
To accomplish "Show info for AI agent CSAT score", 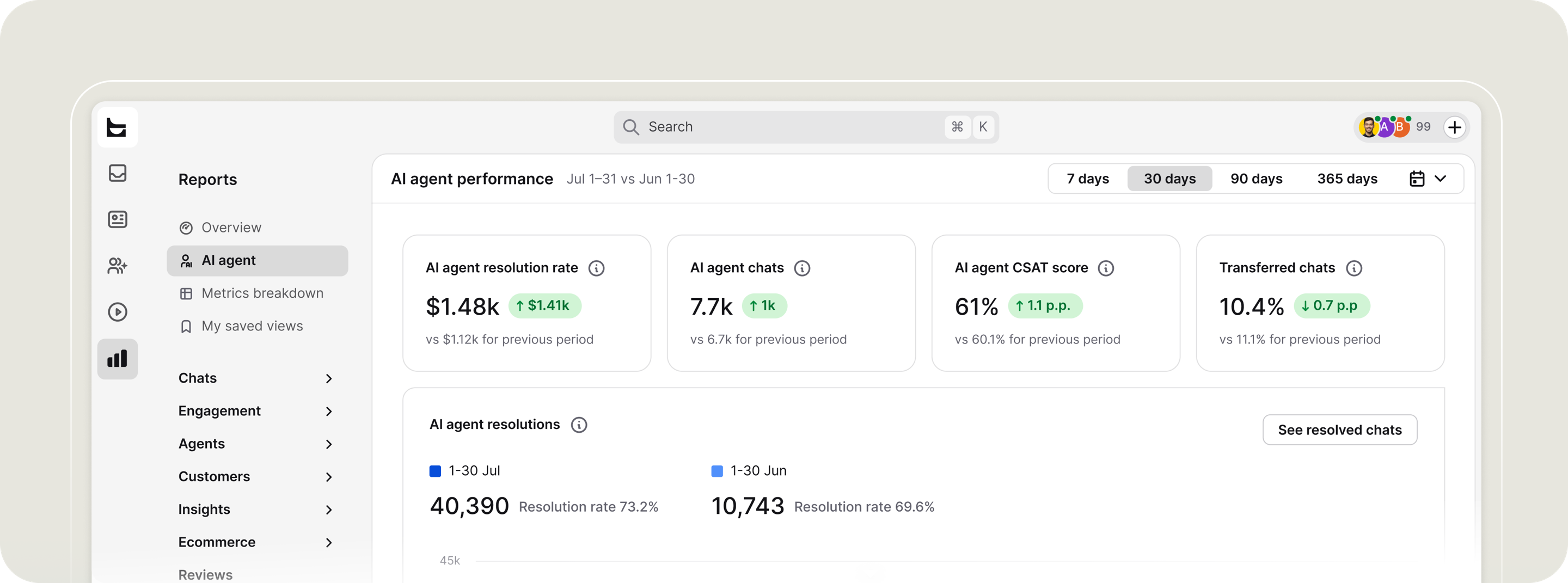I will [x=1106, y=268].
